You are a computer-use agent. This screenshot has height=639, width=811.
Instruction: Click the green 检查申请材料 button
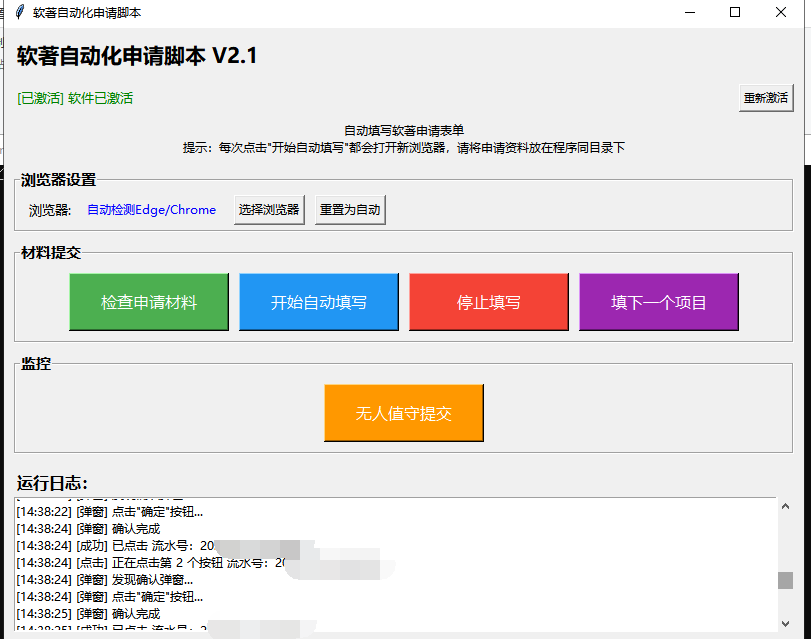[x=148, y=301]
